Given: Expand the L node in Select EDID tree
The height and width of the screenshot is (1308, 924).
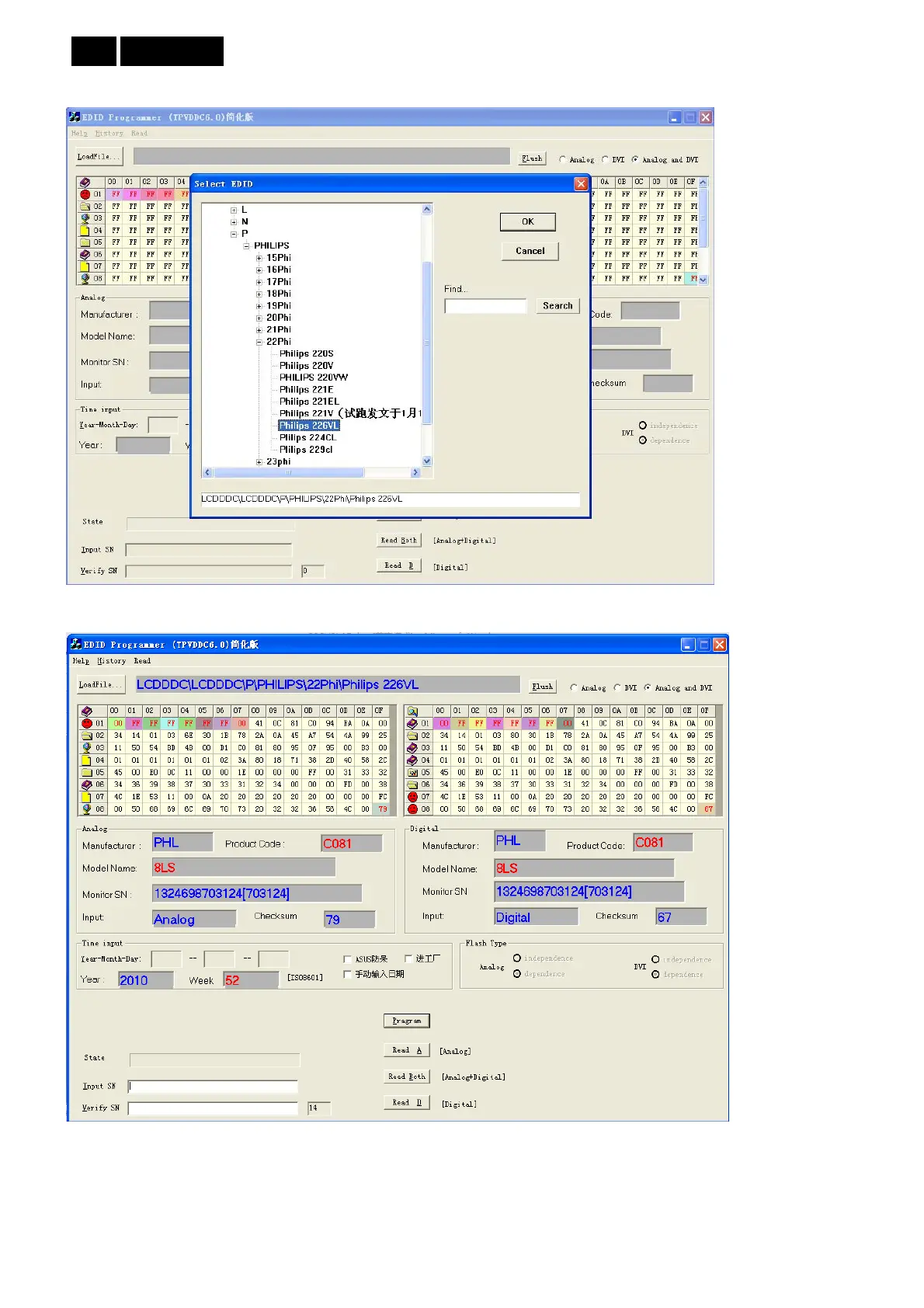Looking at the screenshot, I should tap(234, 210).
